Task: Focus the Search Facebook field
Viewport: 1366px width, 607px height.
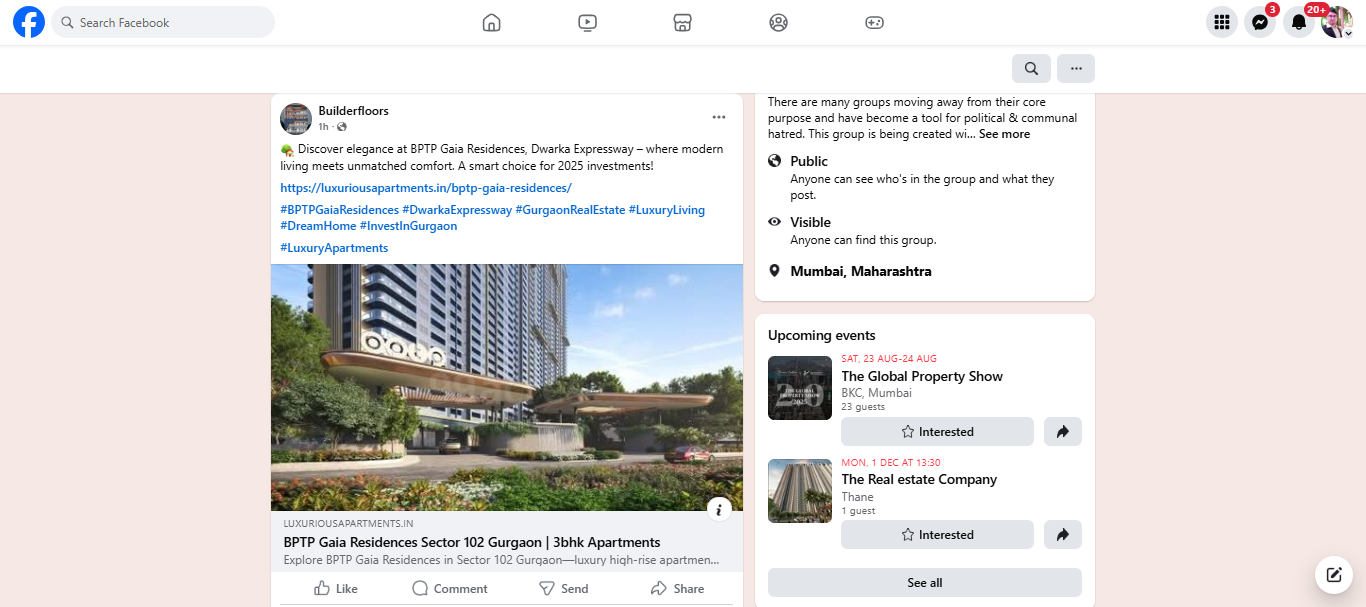Action: pos(163,22)
